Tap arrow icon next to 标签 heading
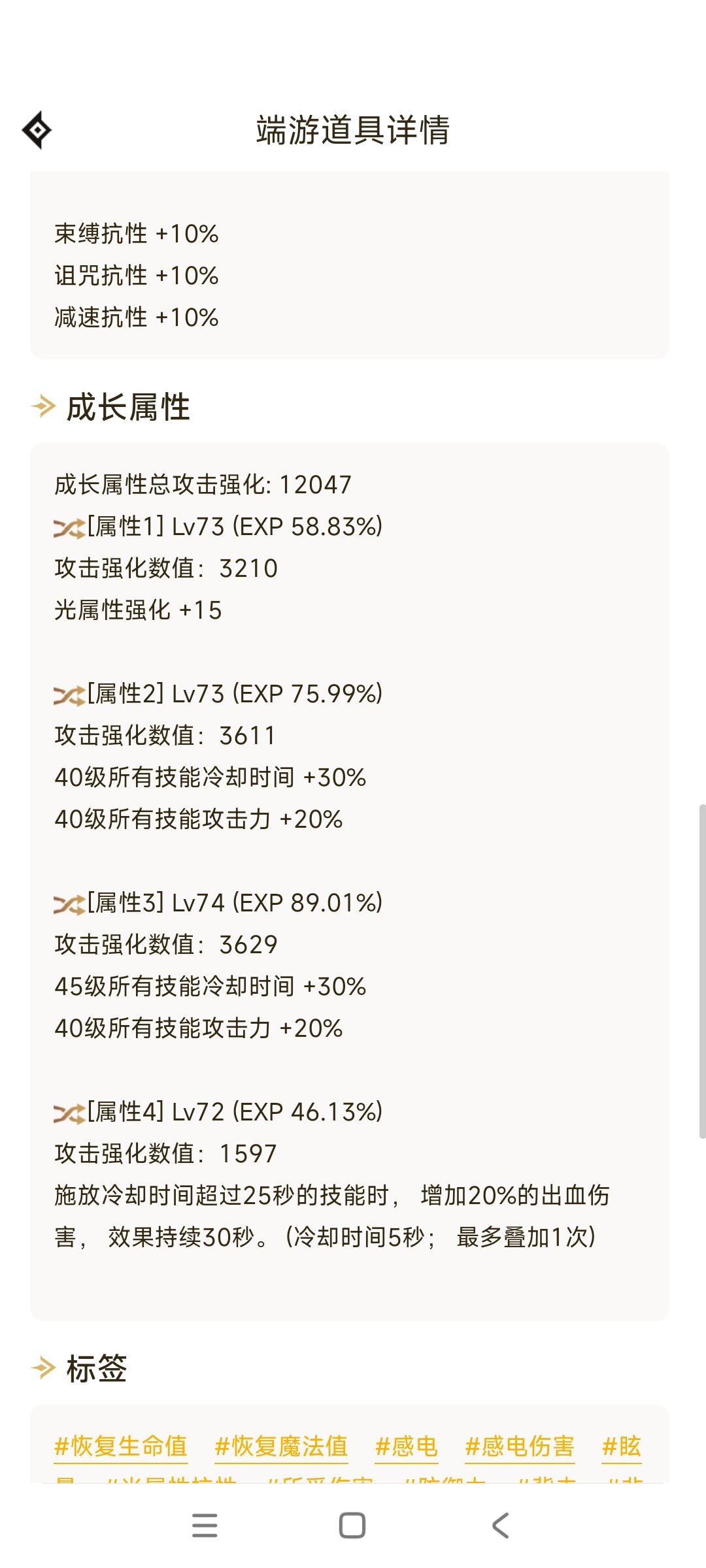 (x=44, y=1367)
